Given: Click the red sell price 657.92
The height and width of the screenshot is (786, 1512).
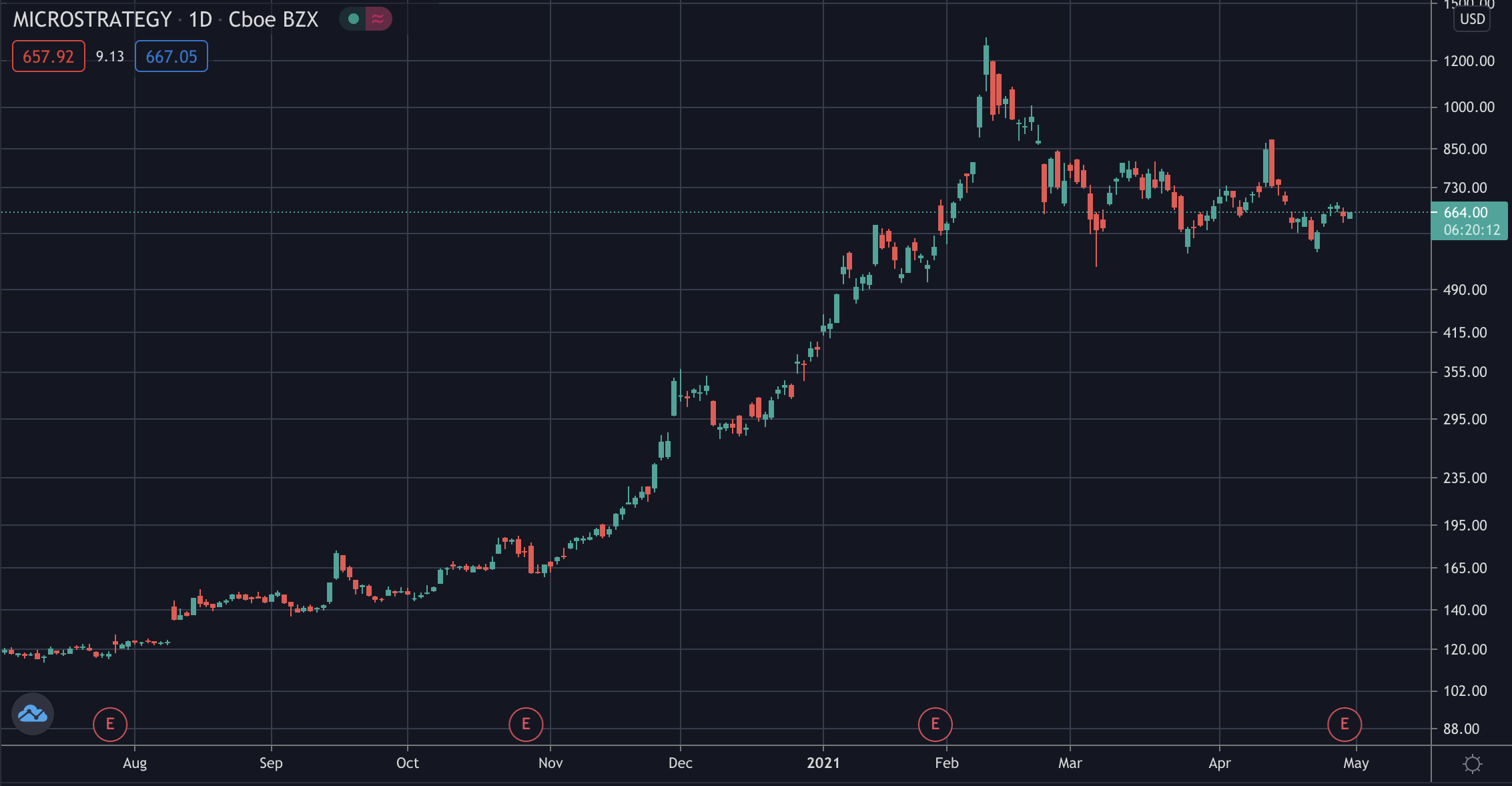Looking at the screenshot, I should 49,57.
